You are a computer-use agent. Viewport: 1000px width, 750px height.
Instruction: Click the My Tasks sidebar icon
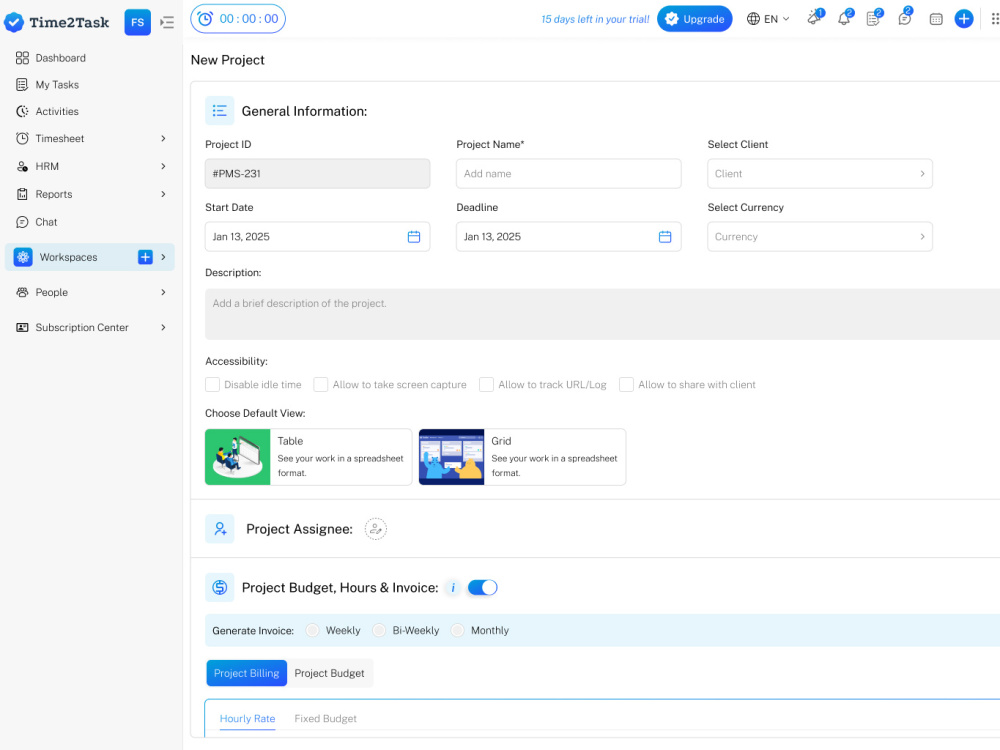pos(22,85)
